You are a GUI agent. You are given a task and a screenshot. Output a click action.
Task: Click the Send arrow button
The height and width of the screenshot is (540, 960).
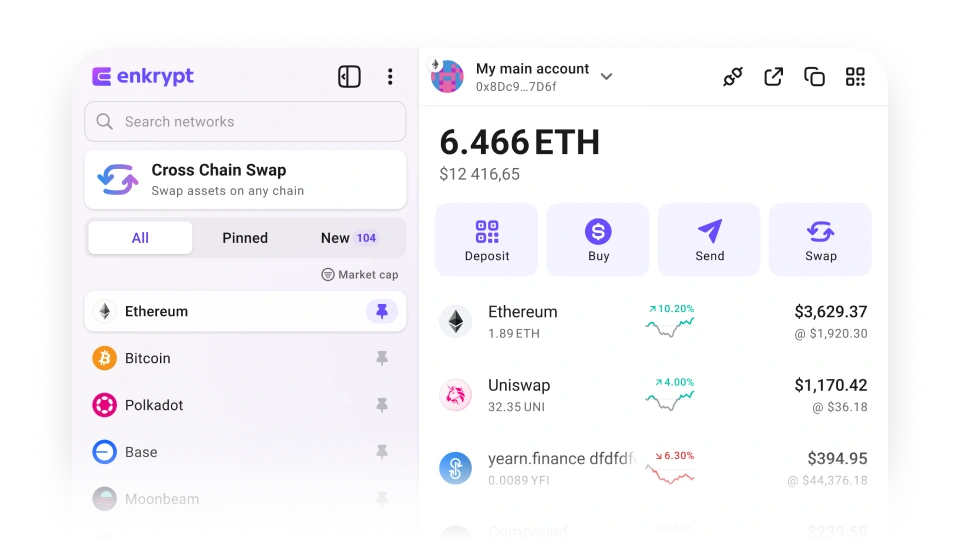709,239
